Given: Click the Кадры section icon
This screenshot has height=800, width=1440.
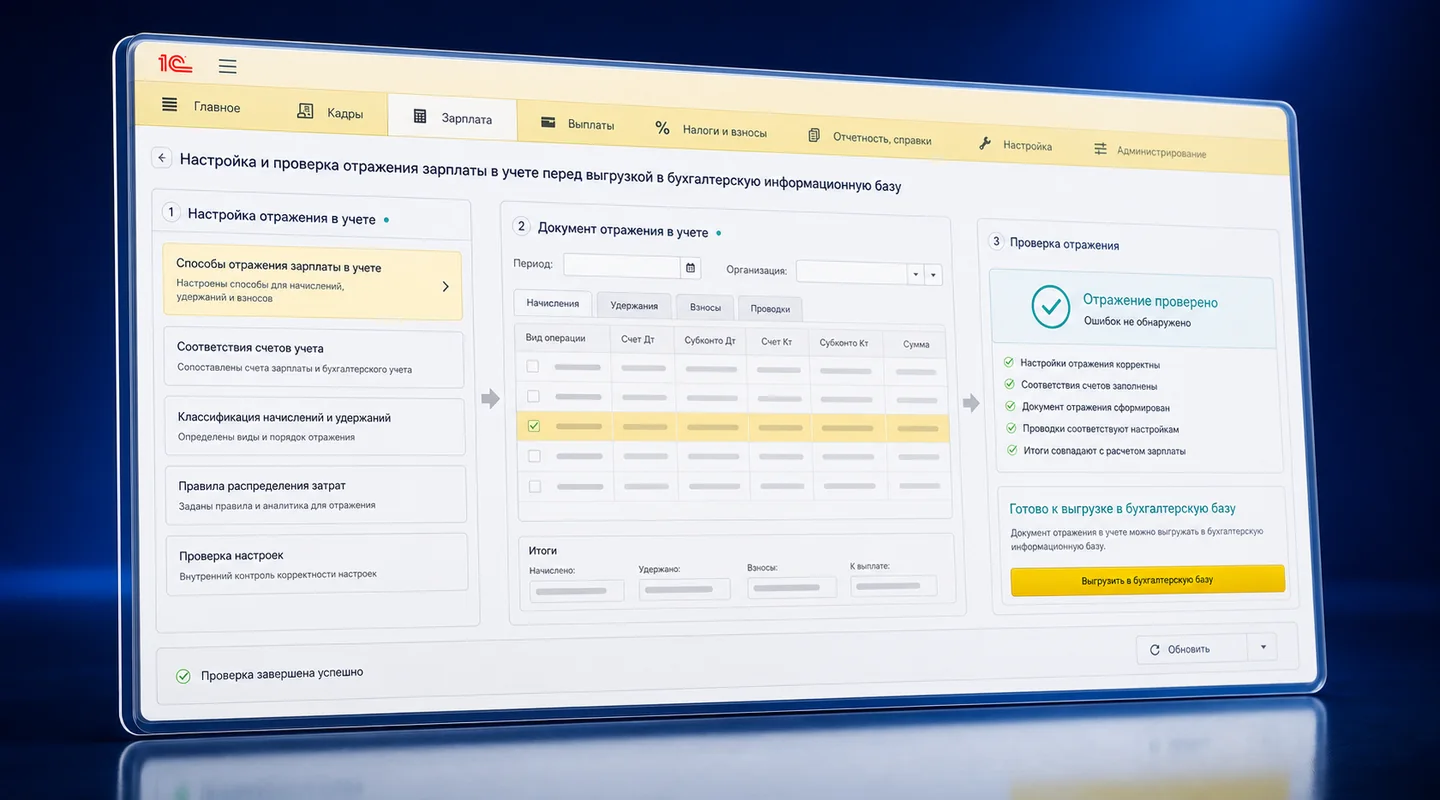Looking at the screenshot, I should [x=306, y=111].
